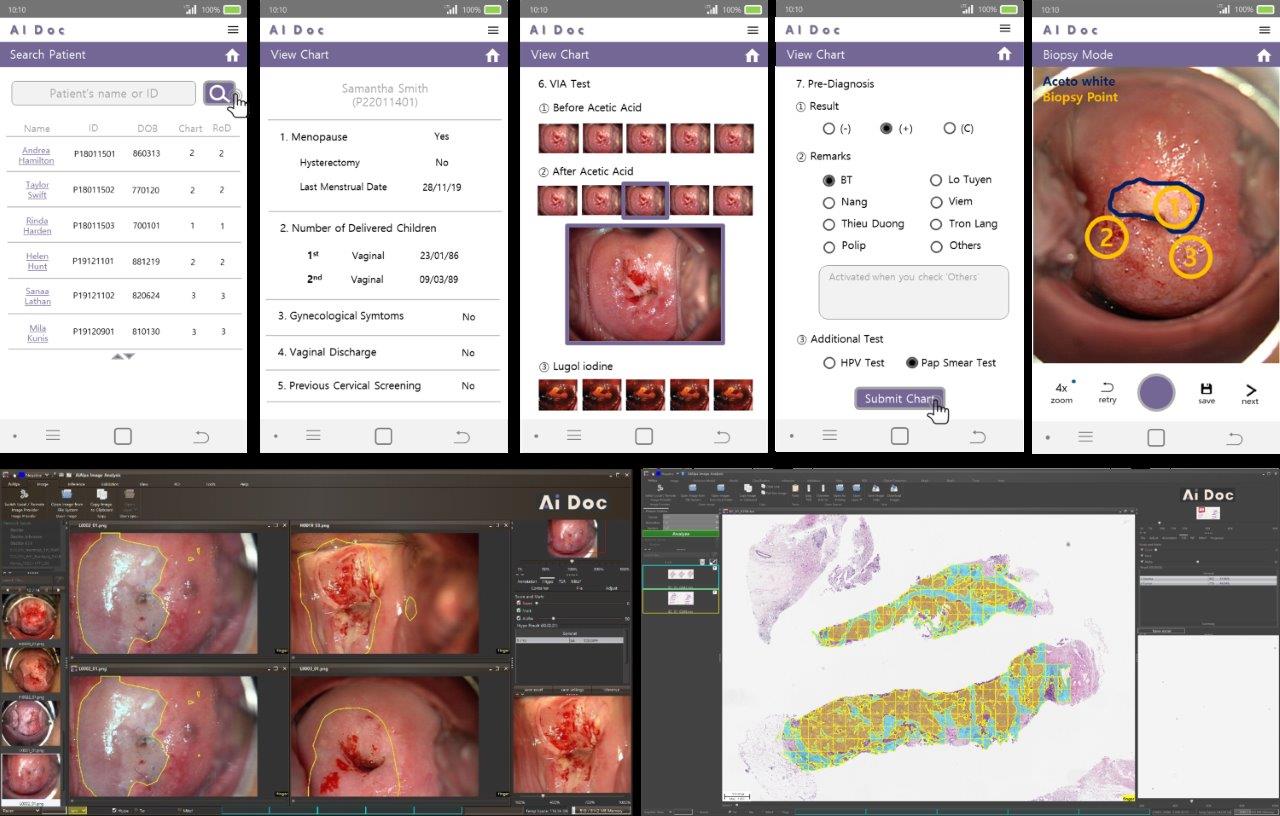The image size is (1280, 816).
Task: Tap the retry icon in Biopsy Mode
Action: click(1106, 391)
